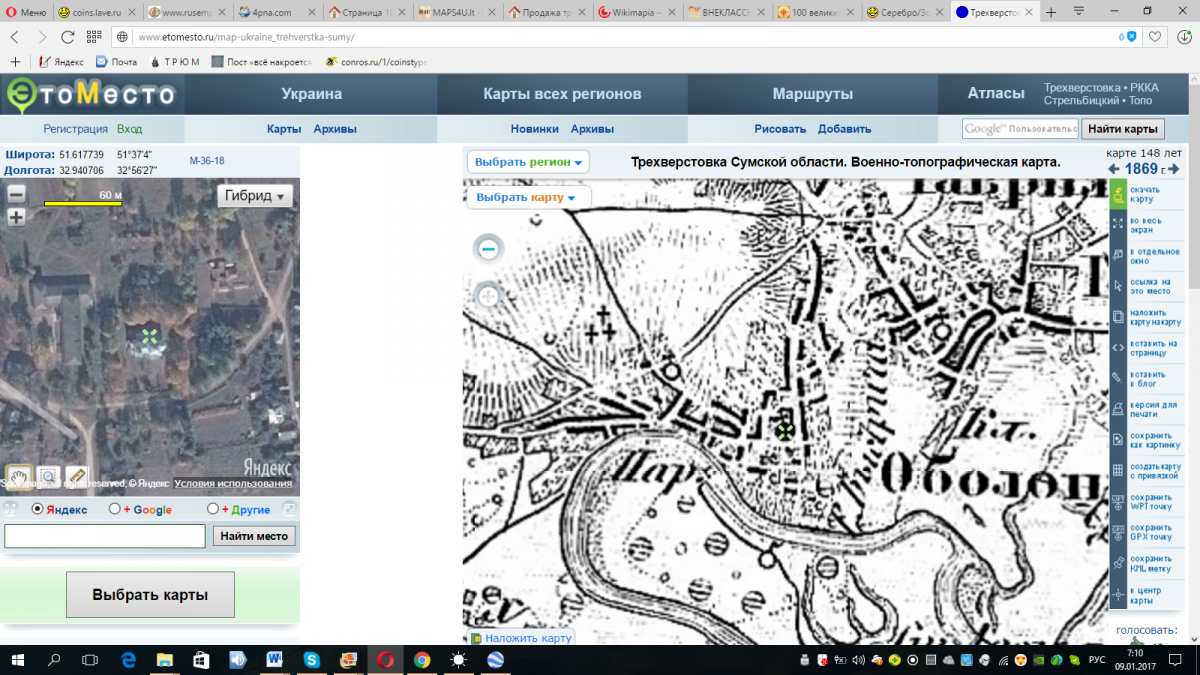Open the 'Почта' bookmark in bookmarks bar

(116, 62)
